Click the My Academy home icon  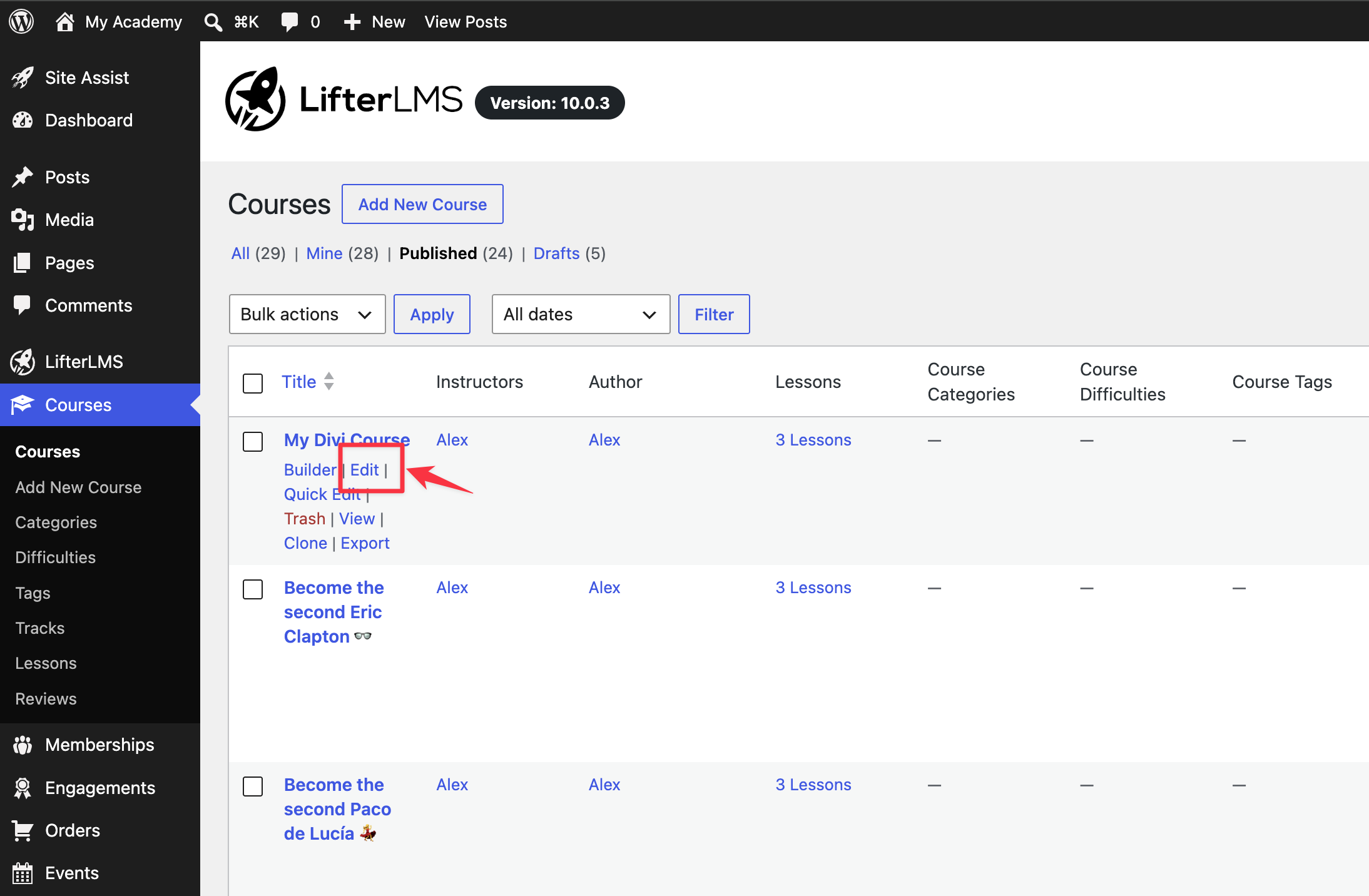(x=64, y=22)
